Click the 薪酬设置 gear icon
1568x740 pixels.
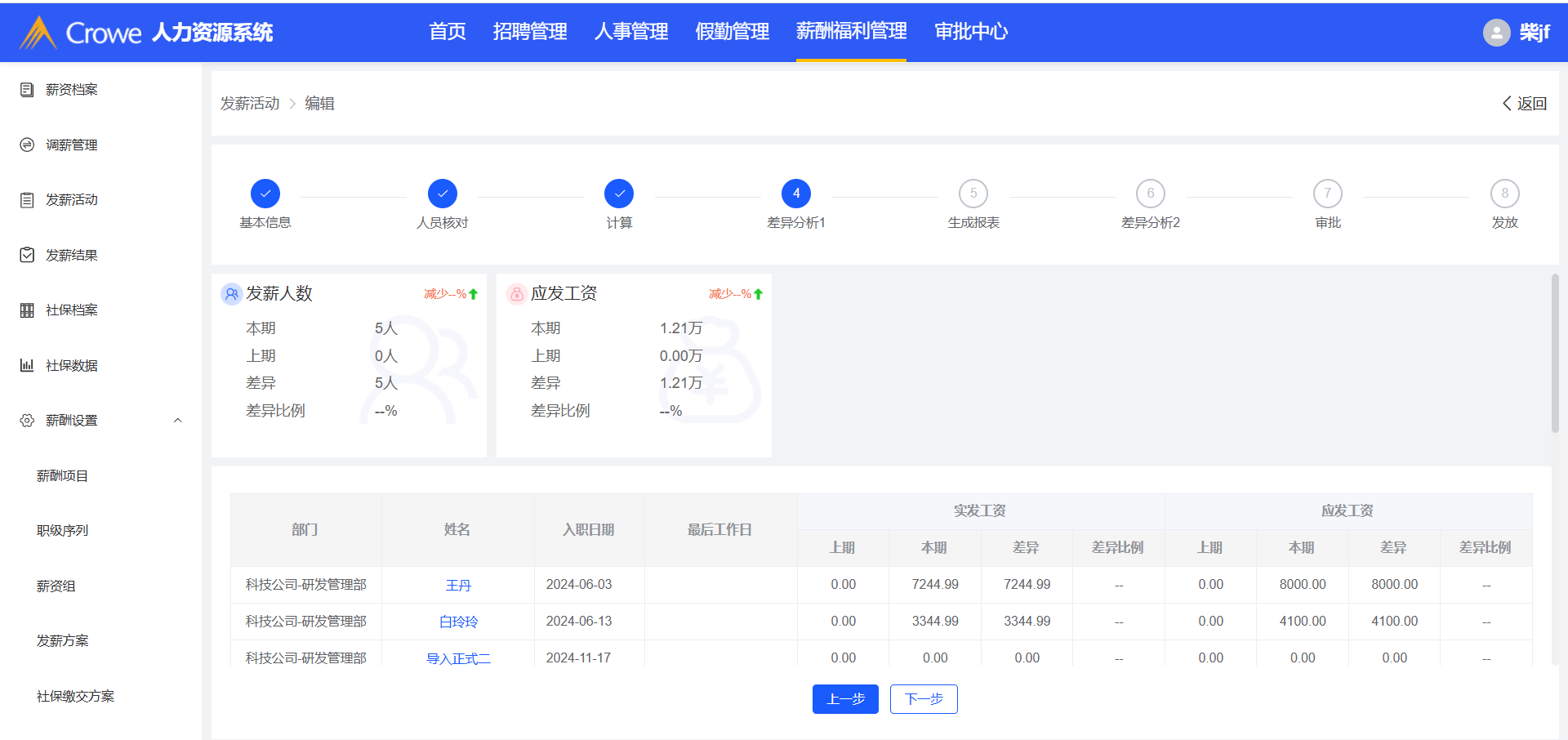click(x=27, y=421)
